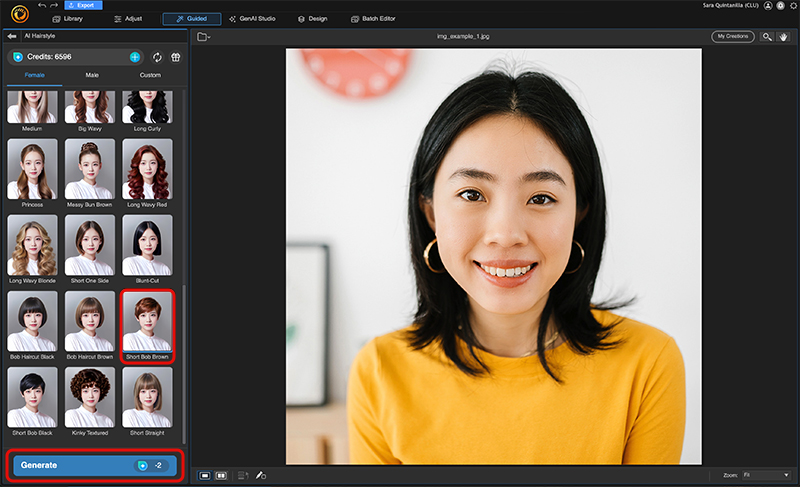Add credits with the blue plus icon

135,57
